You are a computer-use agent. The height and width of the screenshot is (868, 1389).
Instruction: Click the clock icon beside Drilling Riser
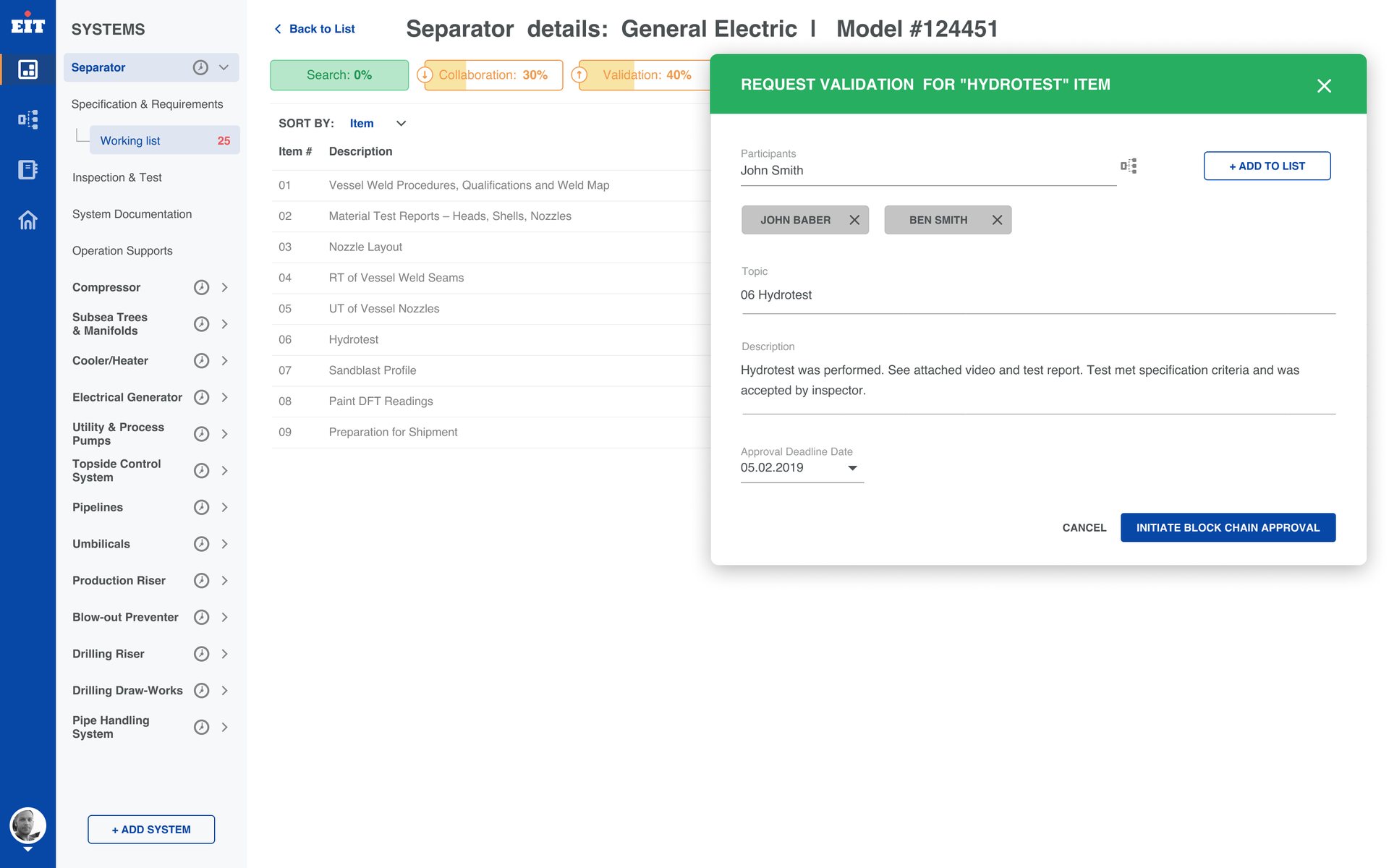click(x=201, y=654)
